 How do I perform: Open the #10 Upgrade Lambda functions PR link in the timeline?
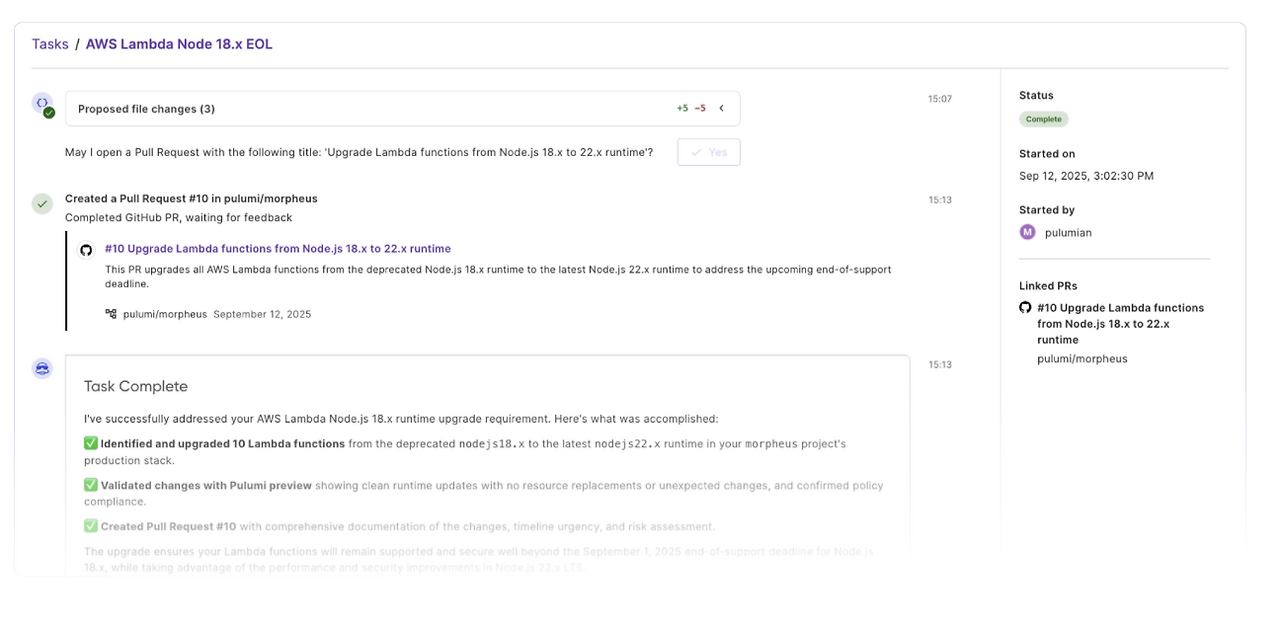278,249
